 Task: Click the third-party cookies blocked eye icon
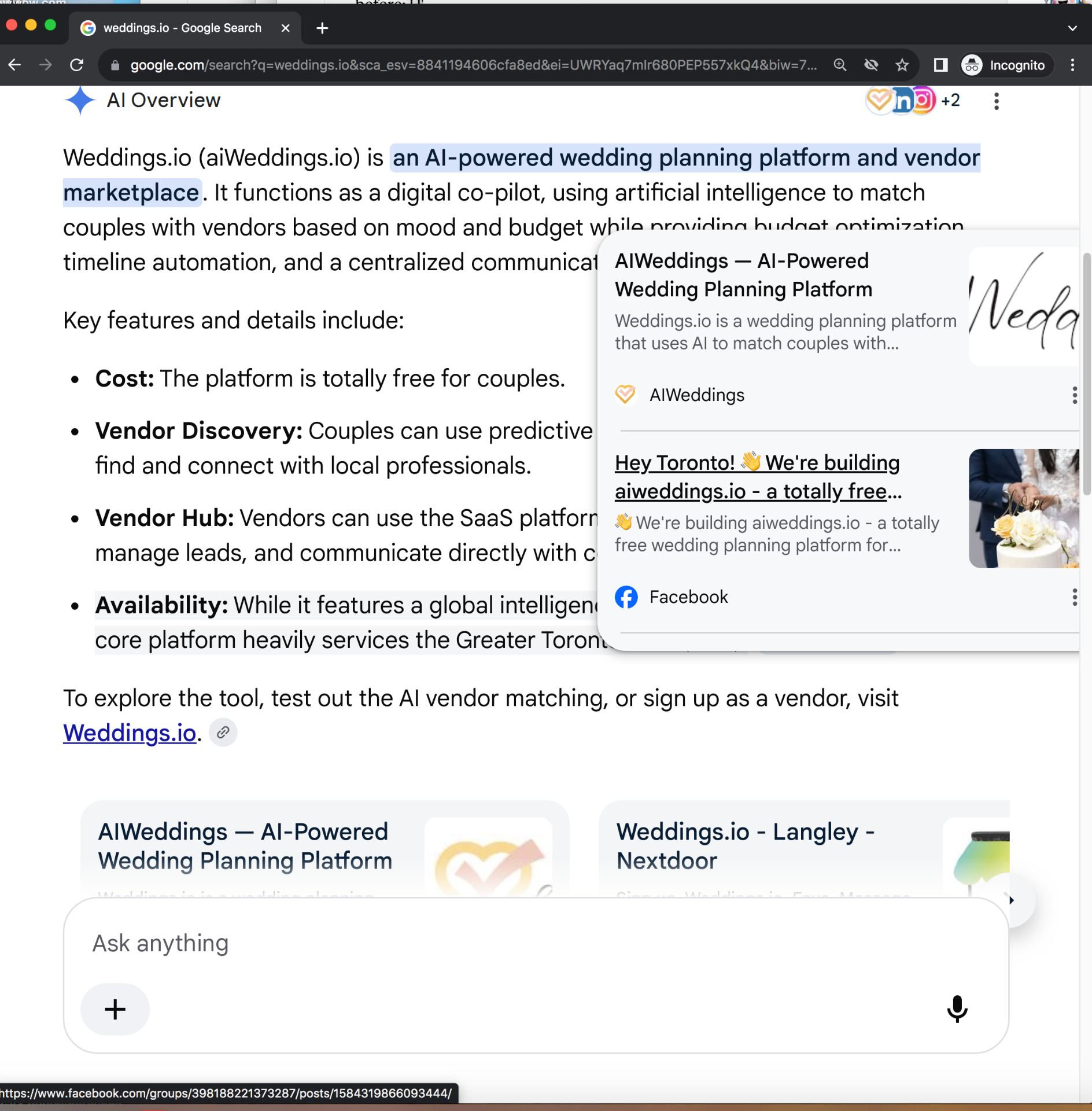pos(871,65)
